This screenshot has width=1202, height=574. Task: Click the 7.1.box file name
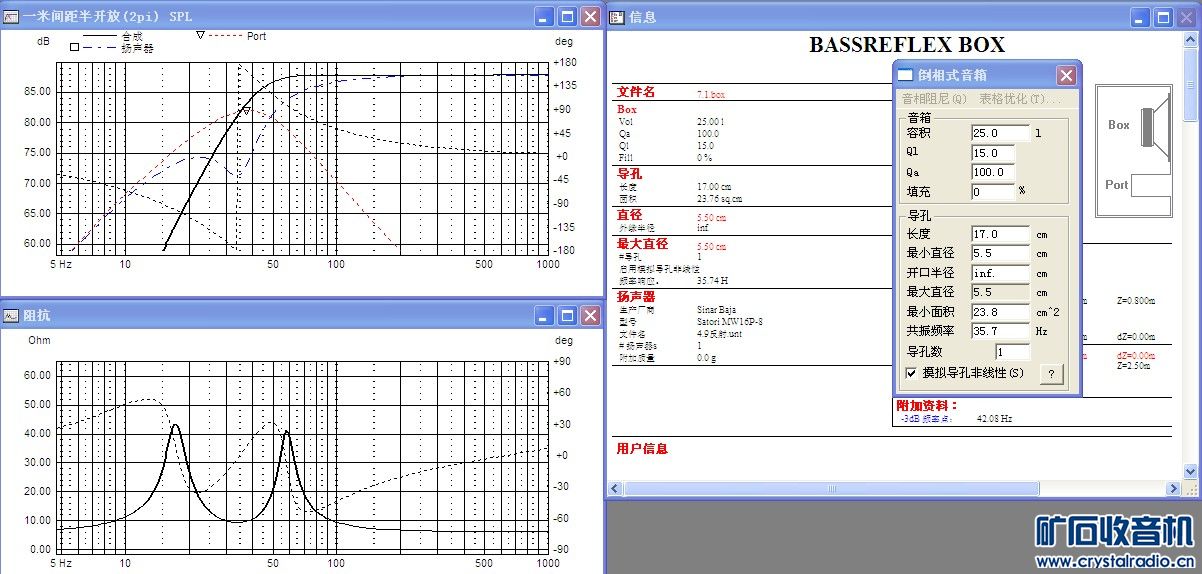pyautogui.click(x=711, y=94)
